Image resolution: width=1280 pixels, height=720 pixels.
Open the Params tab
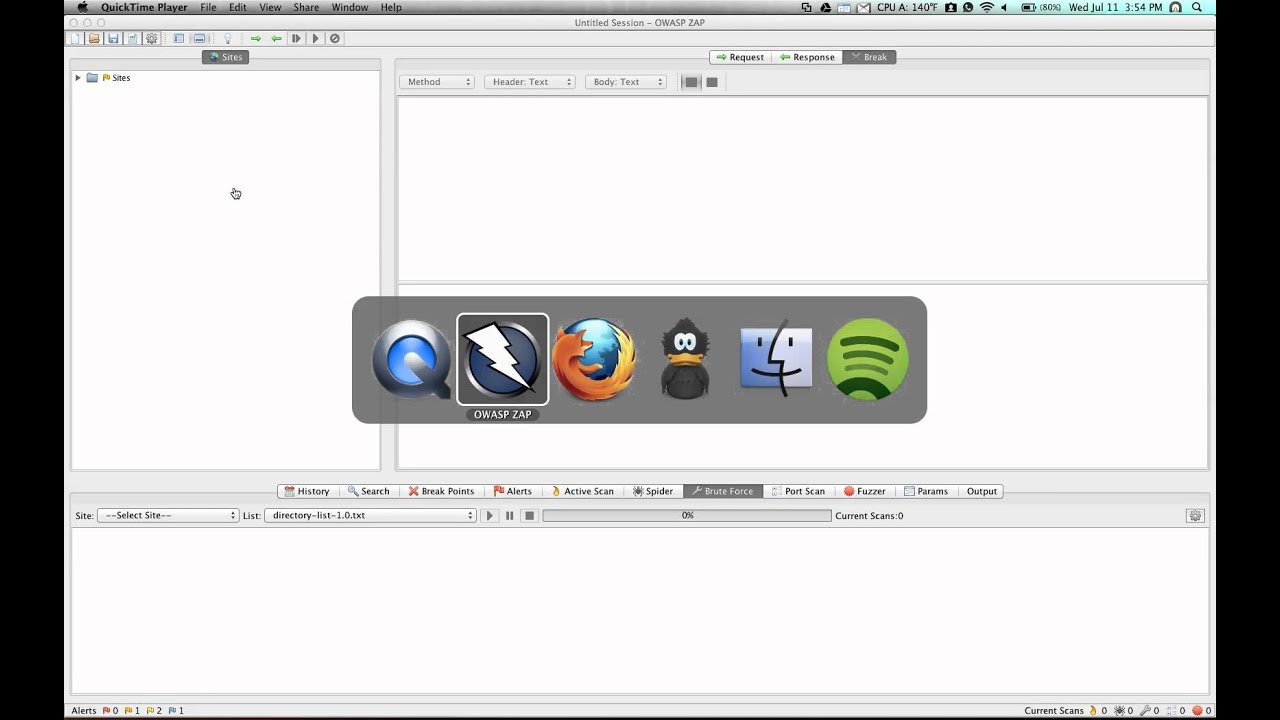(926, 491)
